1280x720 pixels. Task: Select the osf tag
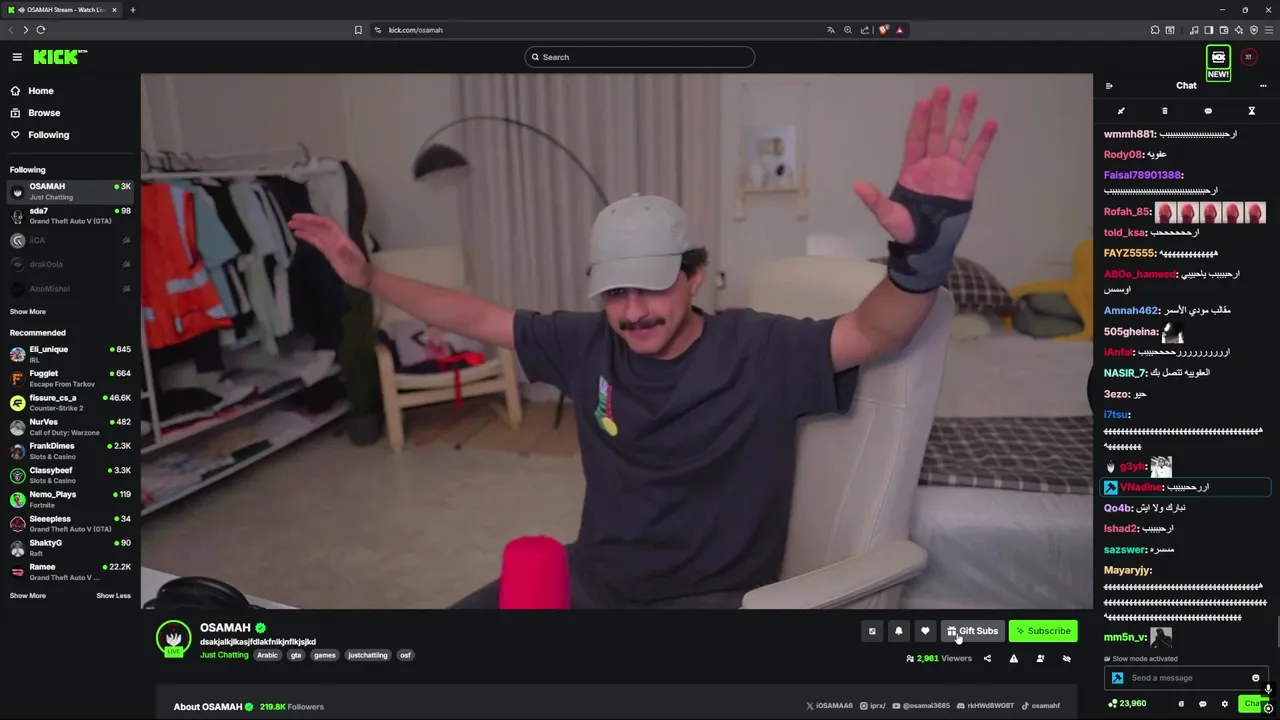coord(405,655)
